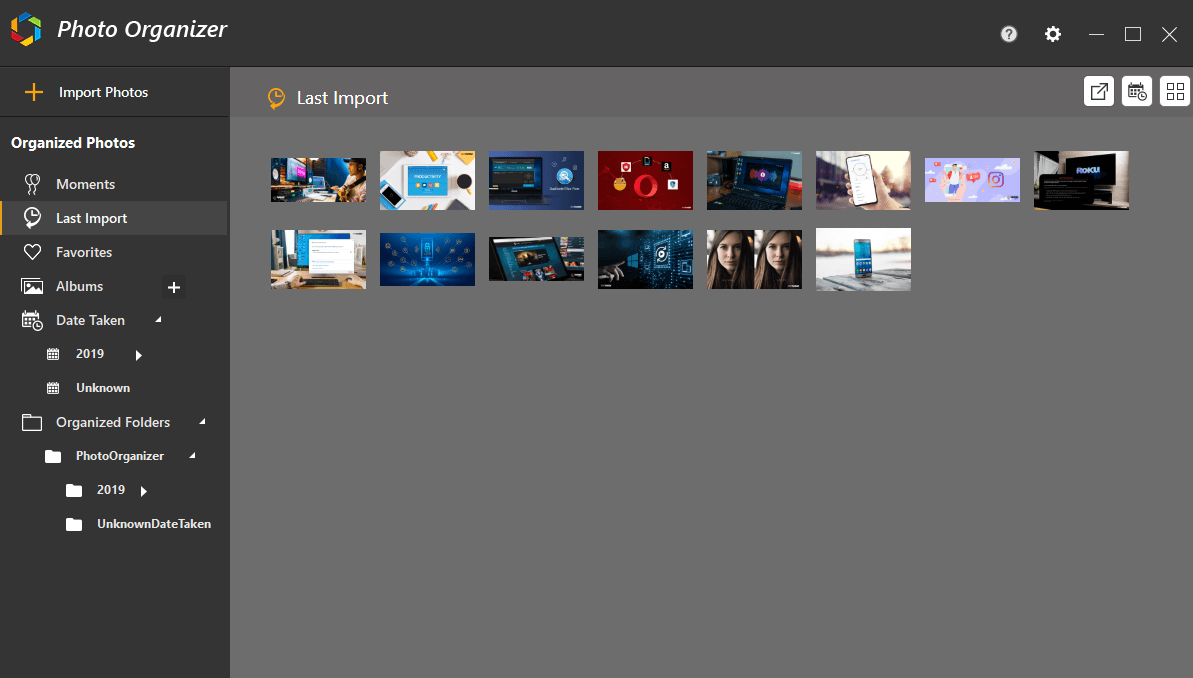
Task: Create a new album with the plus button
Action: click(173, 286)
